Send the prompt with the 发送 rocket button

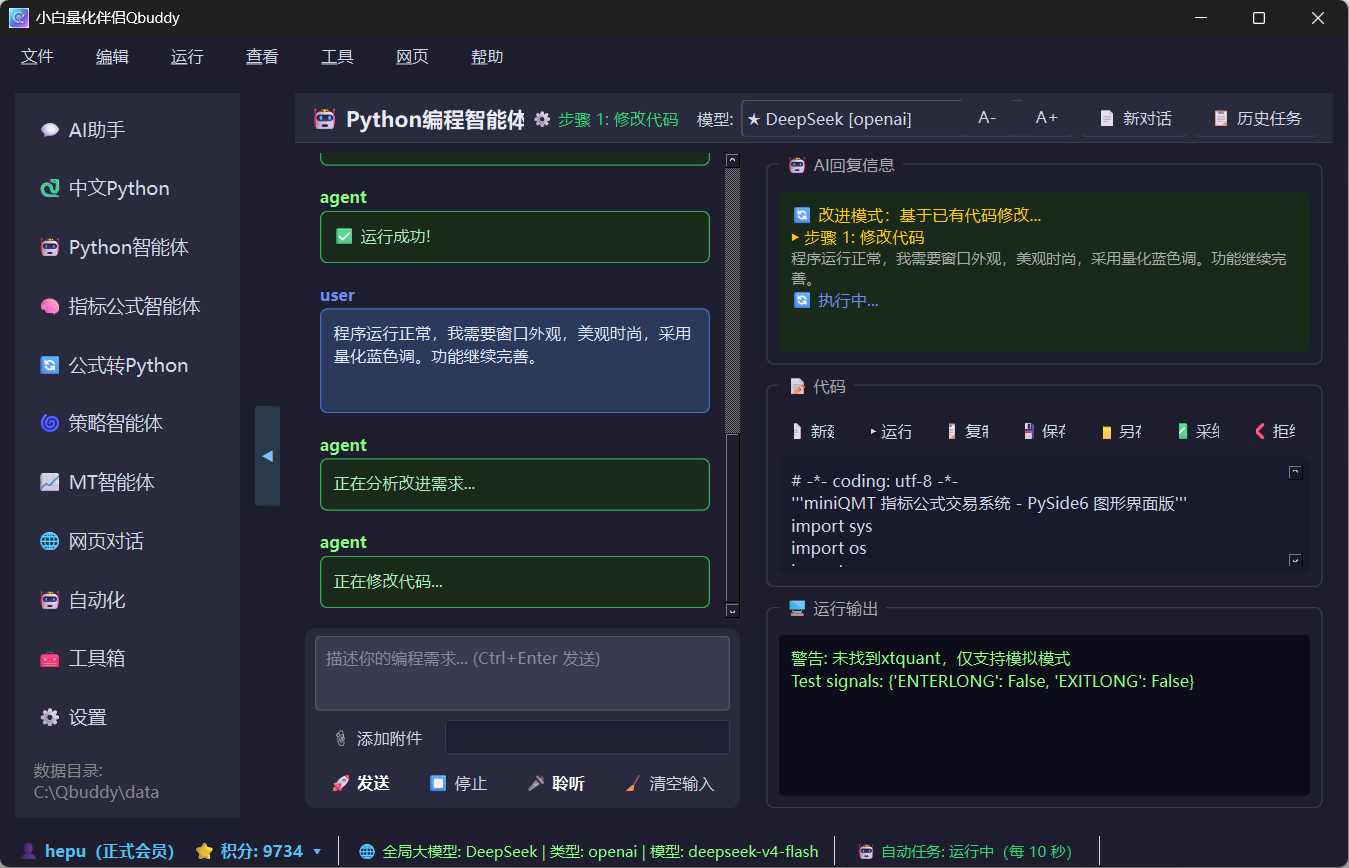click(361, 783)
